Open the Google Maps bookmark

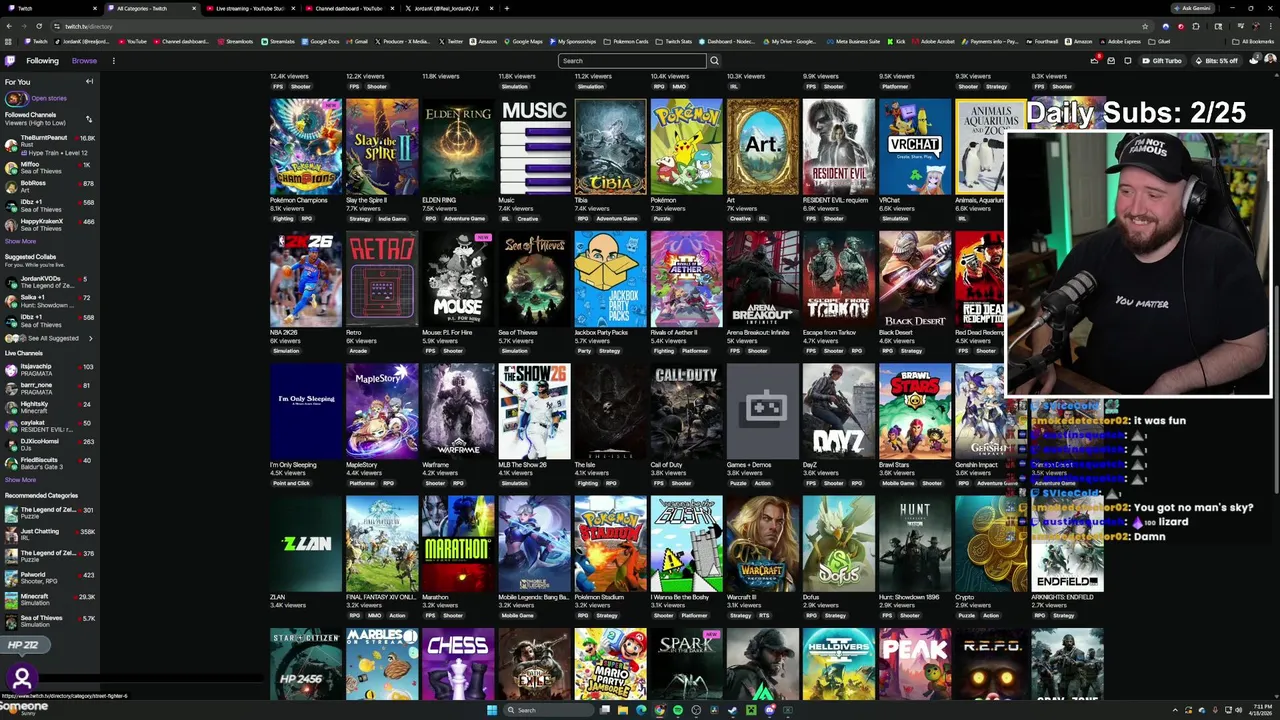(x=524, y=42)
